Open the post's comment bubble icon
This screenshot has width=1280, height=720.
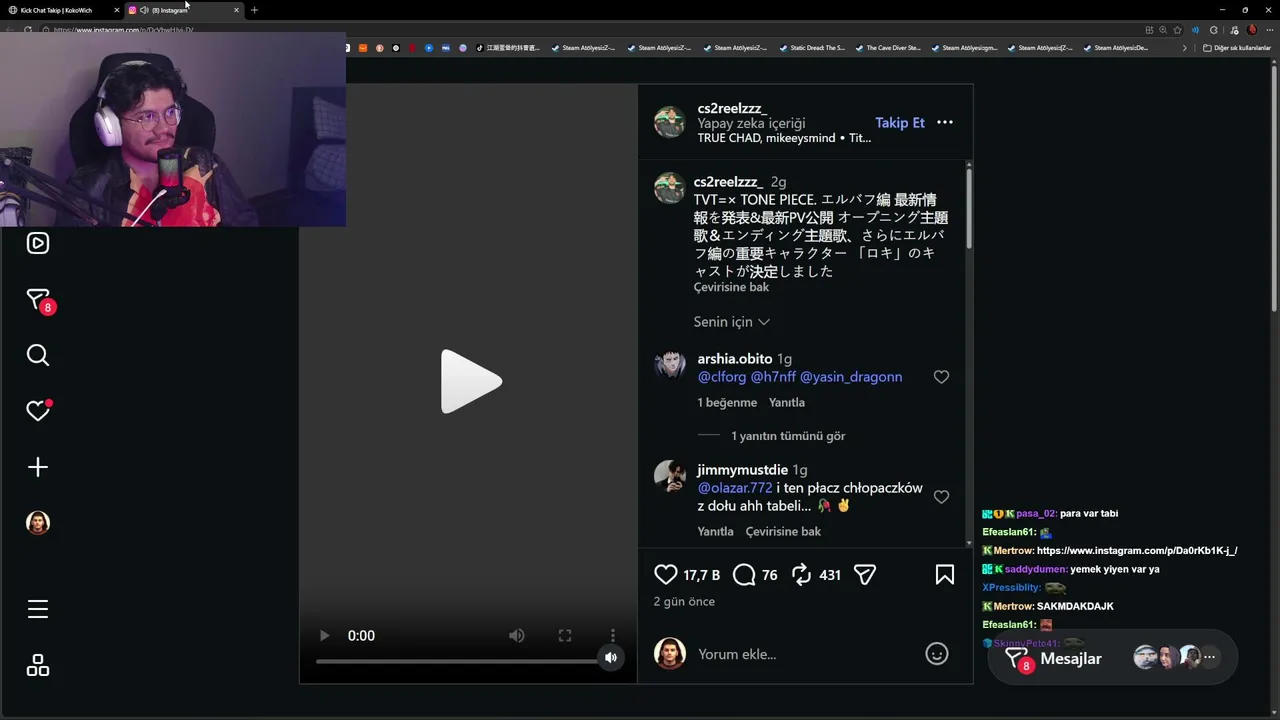[x=744, y=574]
